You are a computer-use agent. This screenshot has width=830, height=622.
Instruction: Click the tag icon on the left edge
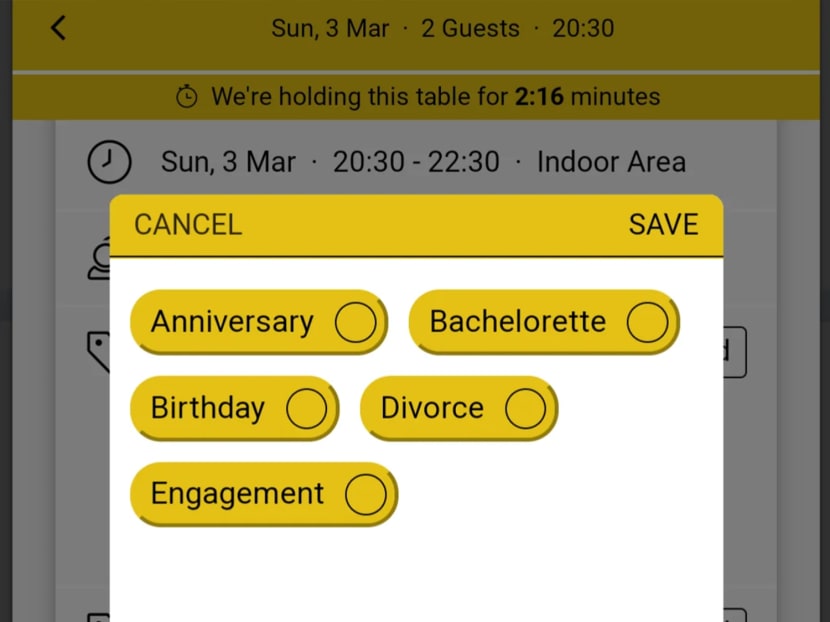click(x=99, y=350)
